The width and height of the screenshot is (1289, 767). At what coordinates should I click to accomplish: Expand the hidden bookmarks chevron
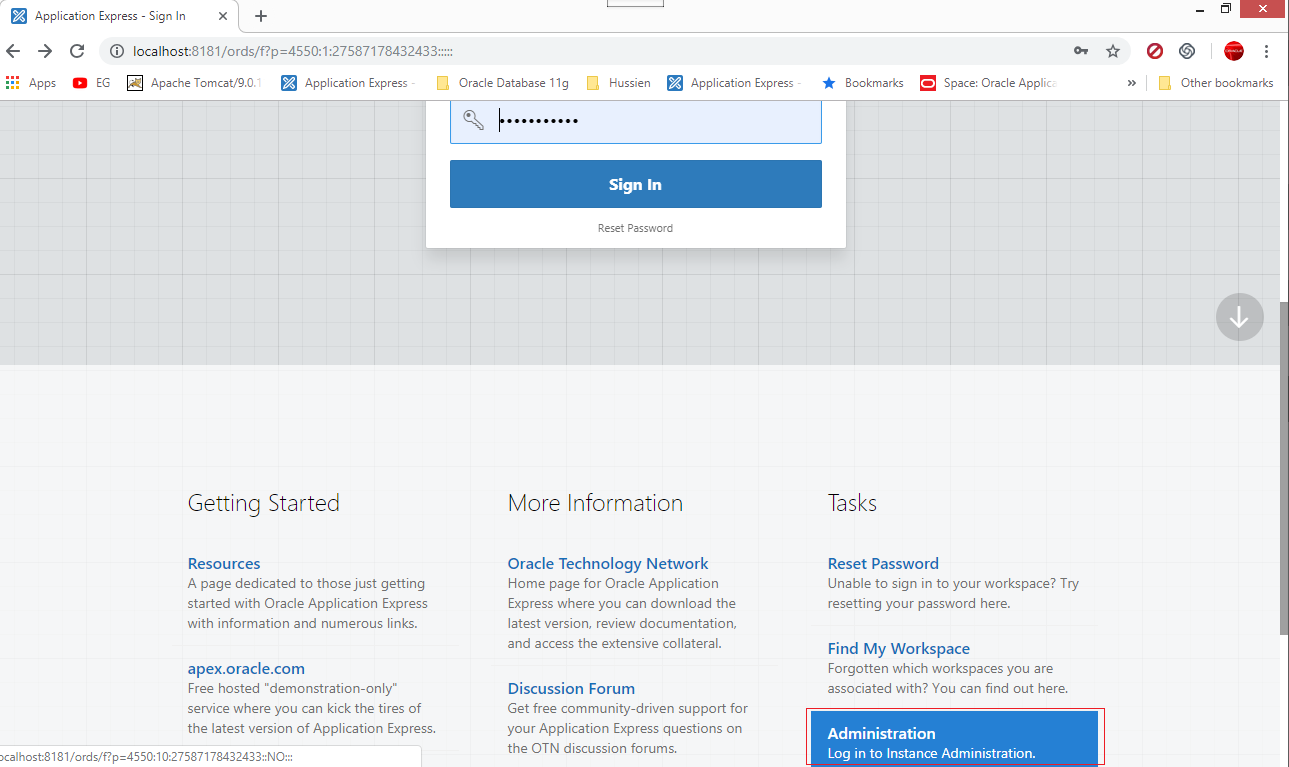pos(1132,82)
